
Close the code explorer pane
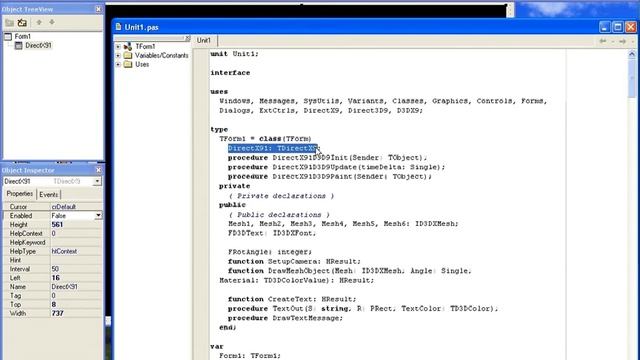187,38
